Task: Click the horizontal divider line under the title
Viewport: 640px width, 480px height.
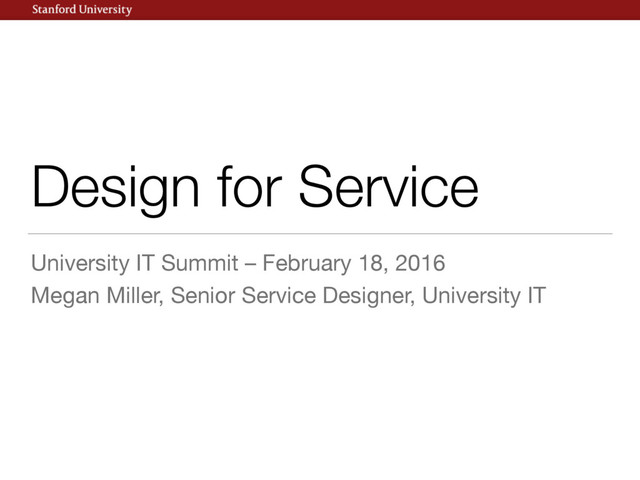Action: [x=320, y=234]
